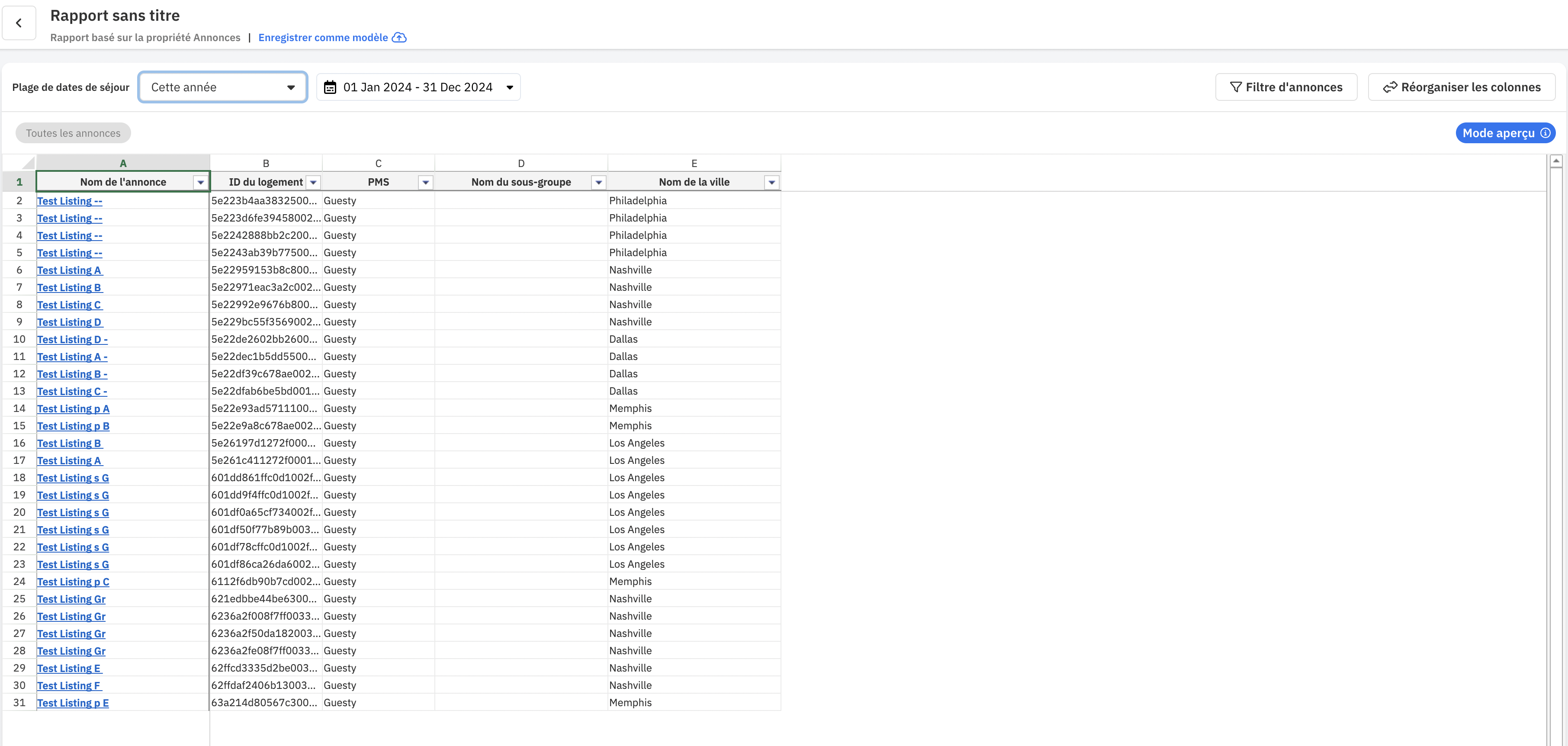This screenshot has width=1568, height=746.
Task: Open the Test Listing -- link in row 2
Action: 69,201
